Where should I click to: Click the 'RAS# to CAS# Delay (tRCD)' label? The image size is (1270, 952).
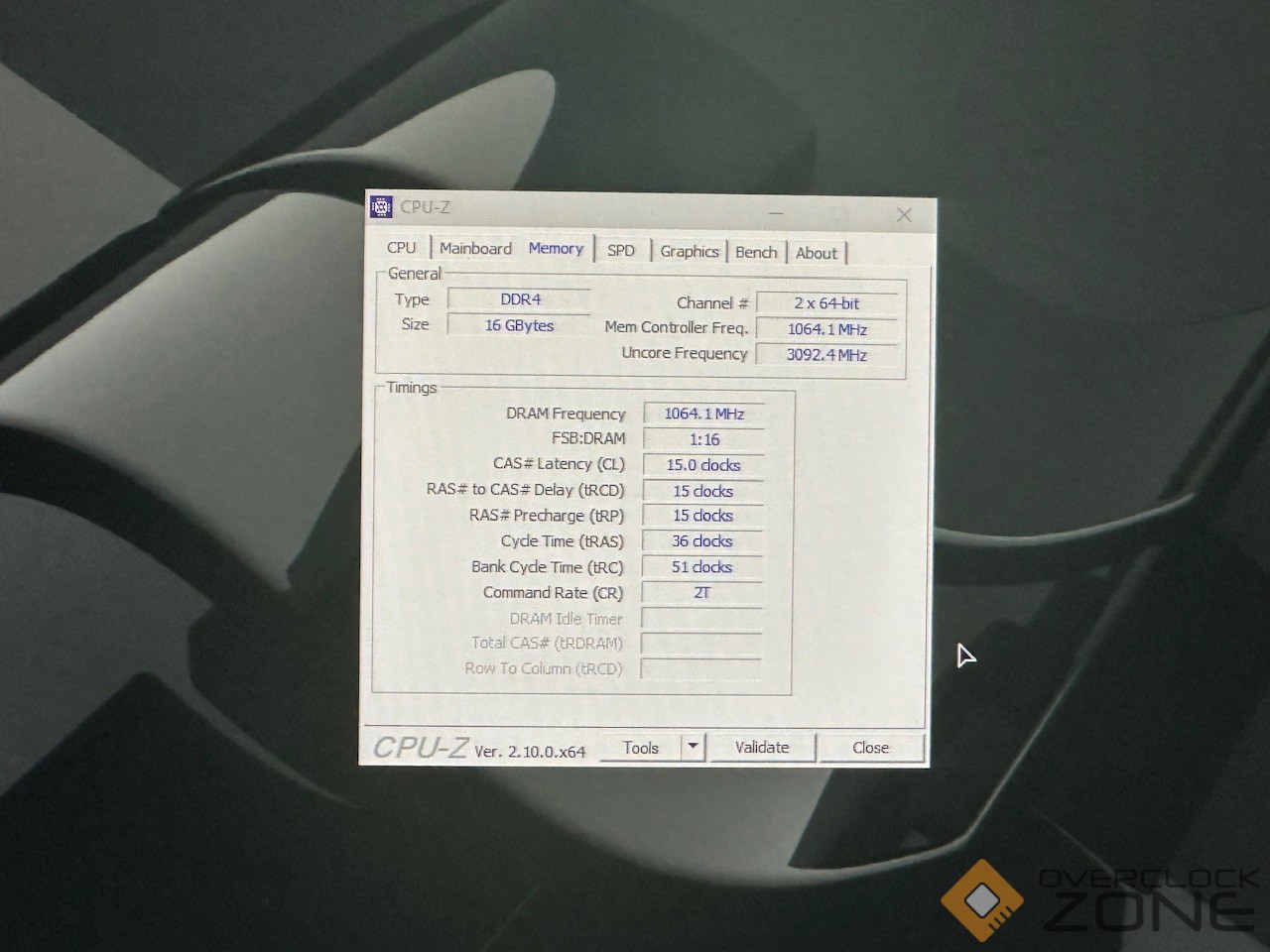coord(526,490)
